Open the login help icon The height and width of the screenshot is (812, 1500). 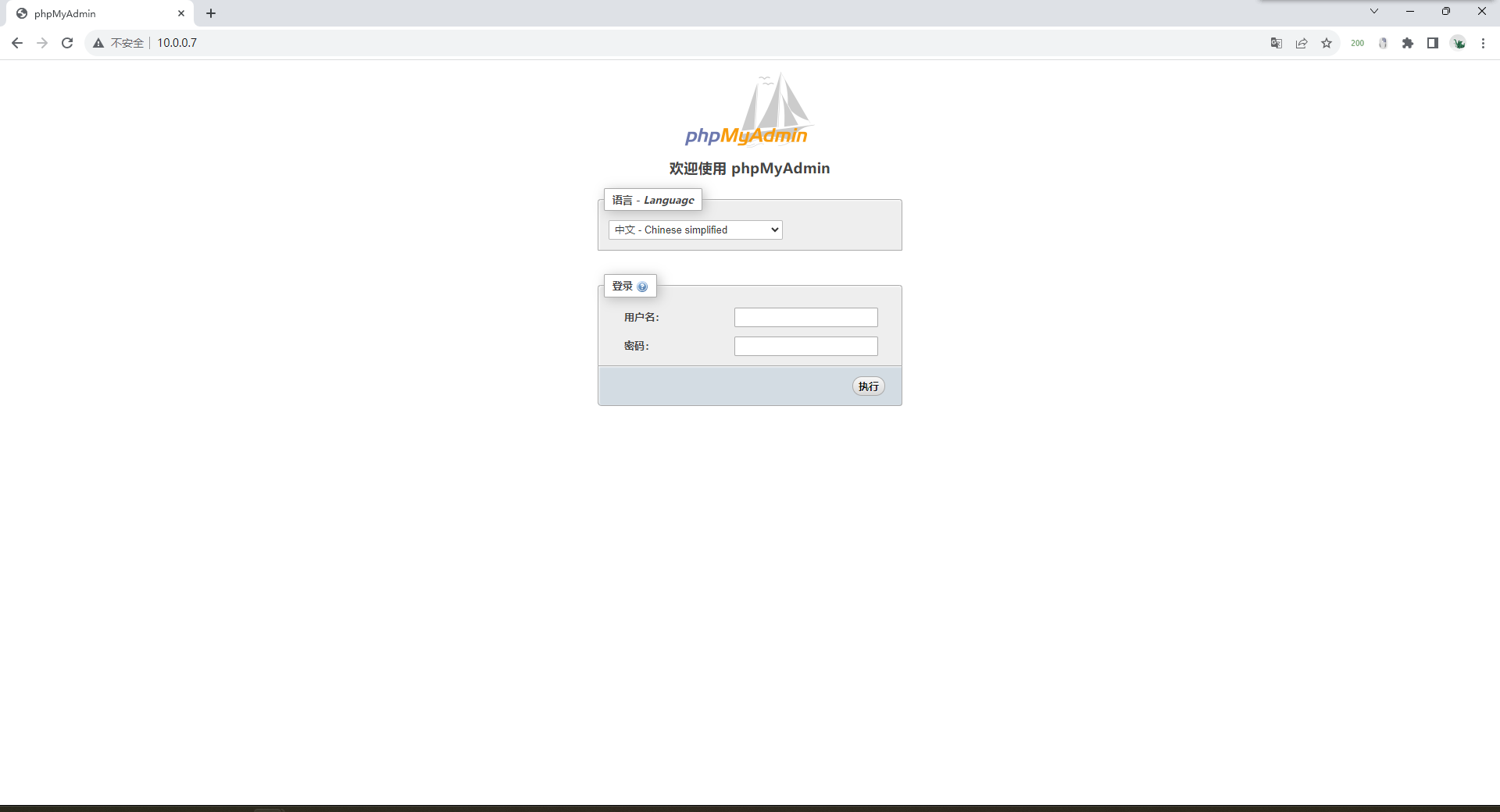[642, 287]
